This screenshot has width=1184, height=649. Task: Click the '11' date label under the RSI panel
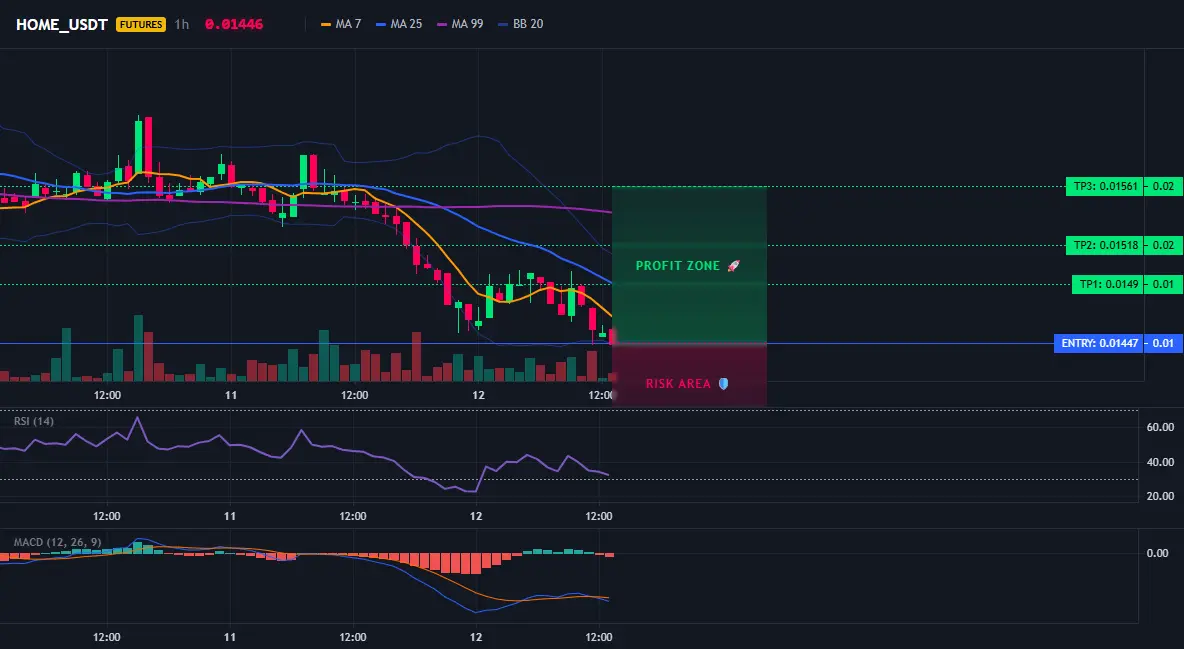pyautogui.click(x=230, y=516)
